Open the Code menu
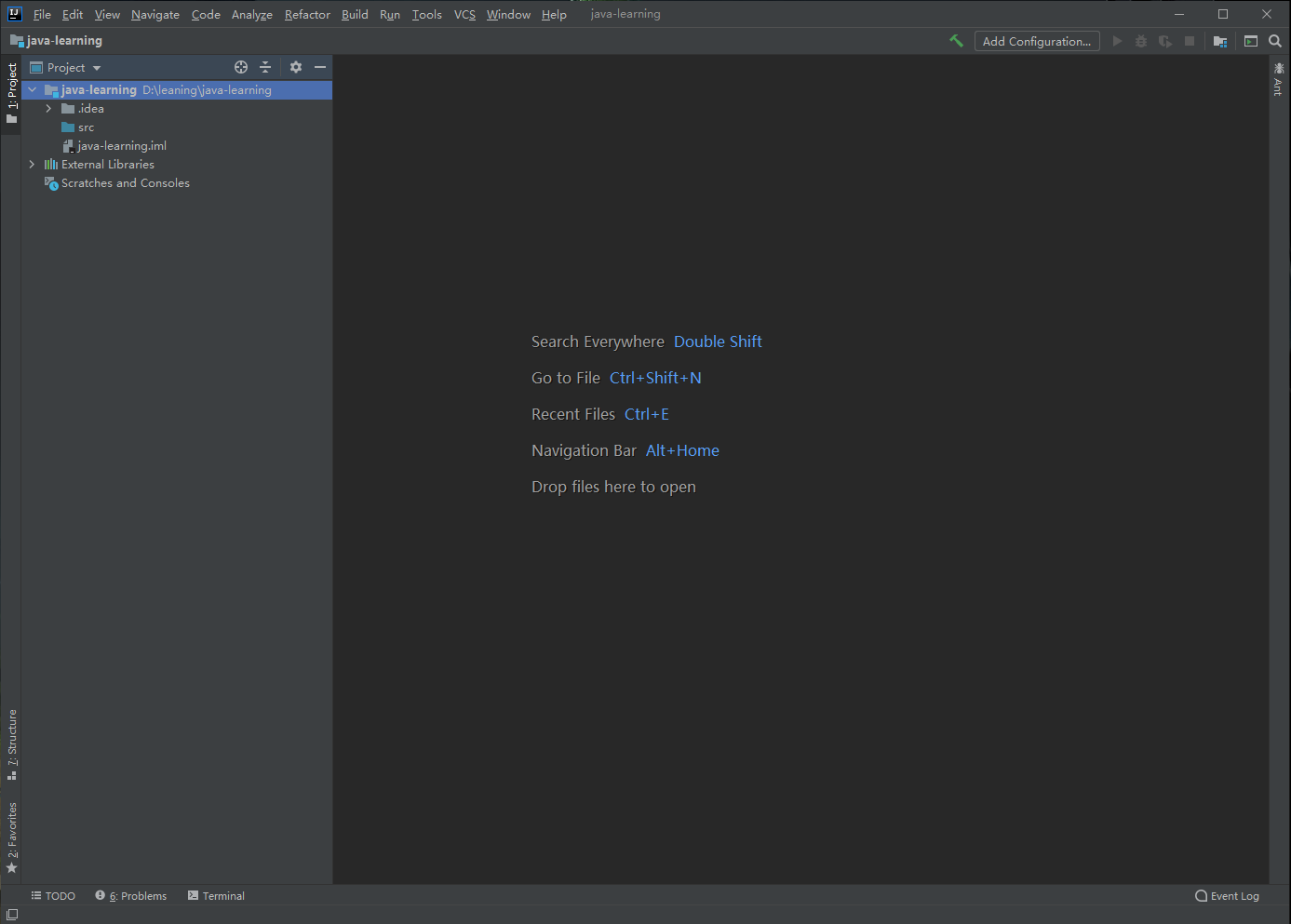The width and height of the screenshot is (1291, 924). coord(206,14)
